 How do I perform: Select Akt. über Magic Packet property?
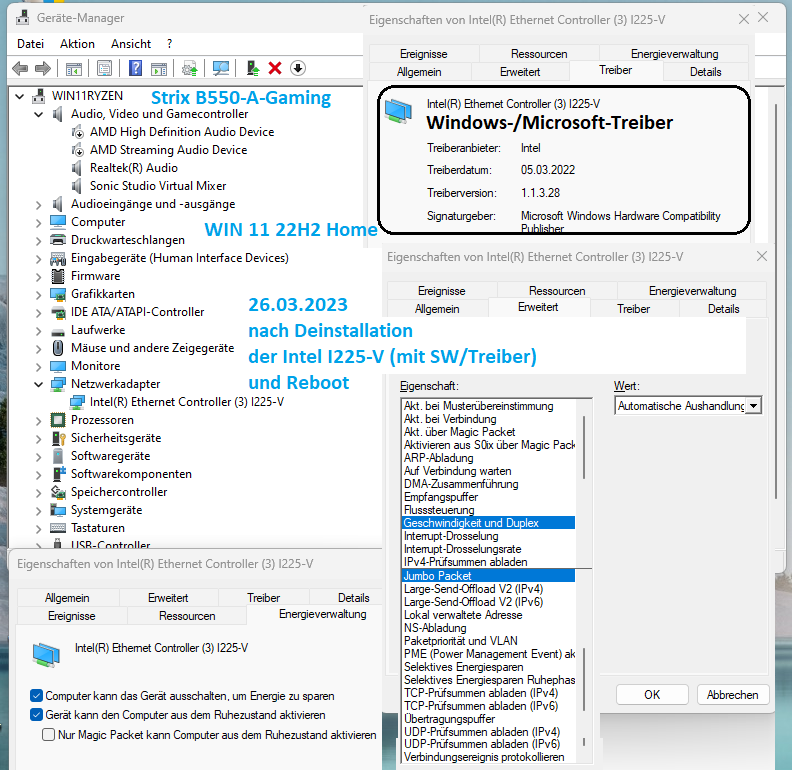(x=488, y=432)
